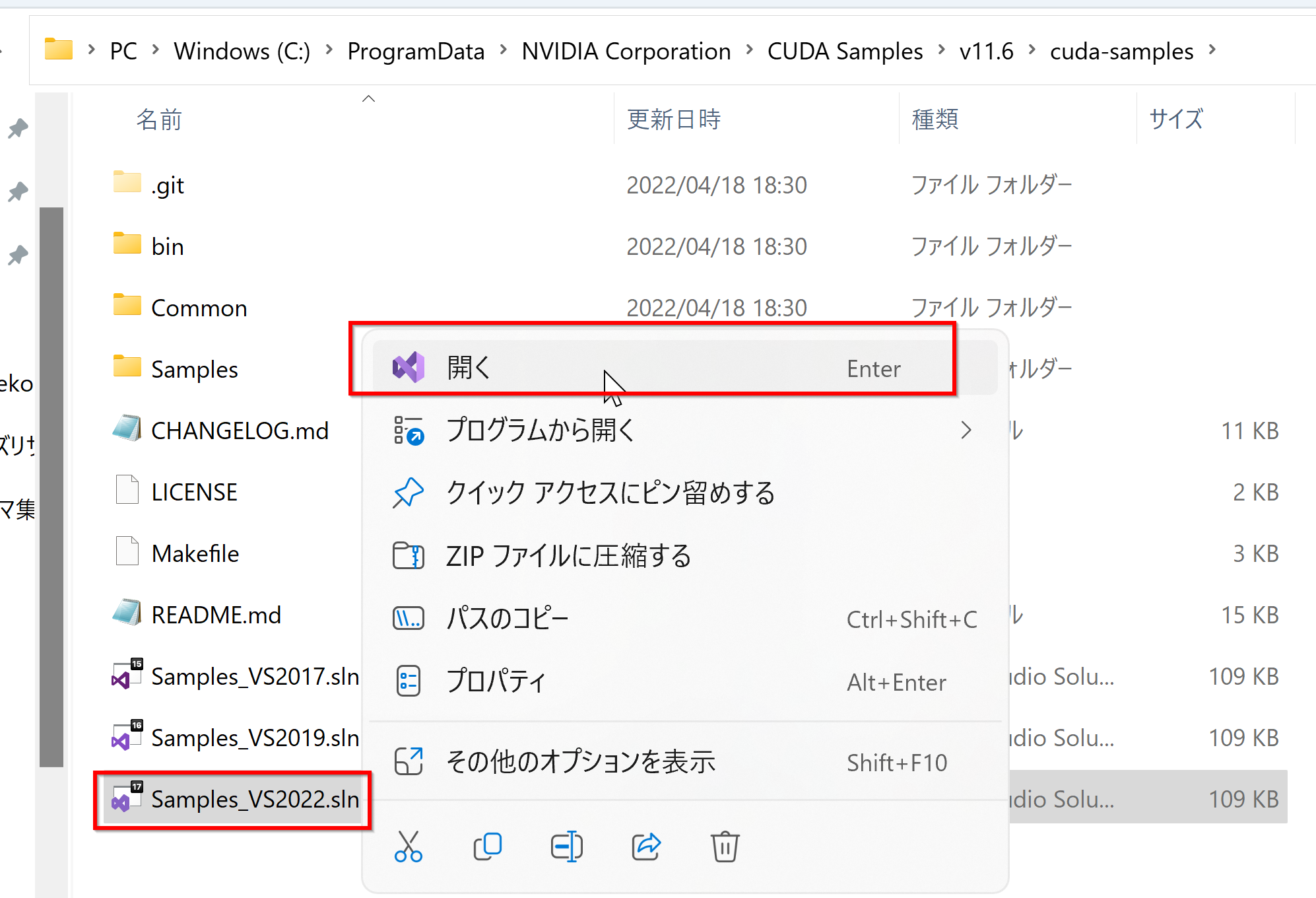The image size is (1316, 898).
Task: Click the Cut scissors icon in context menu
Action: [x=408, y=846]
